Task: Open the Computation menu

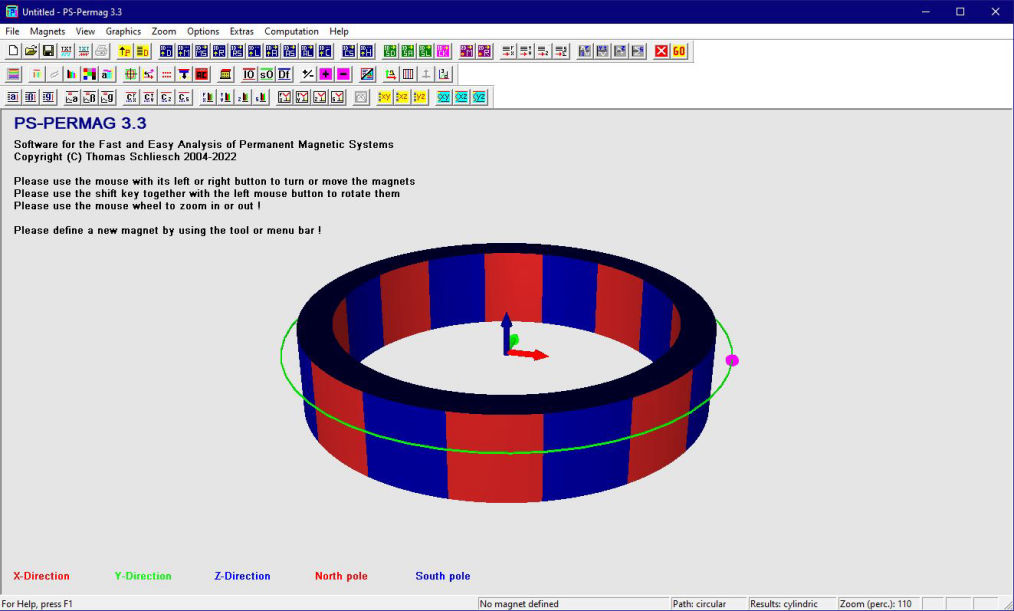Action: (291, 31)
